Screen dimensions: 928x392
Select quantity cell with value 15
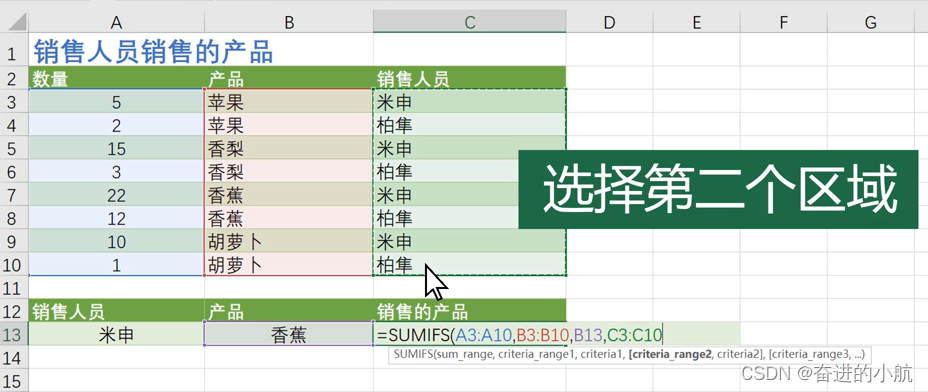pos(117,148)
